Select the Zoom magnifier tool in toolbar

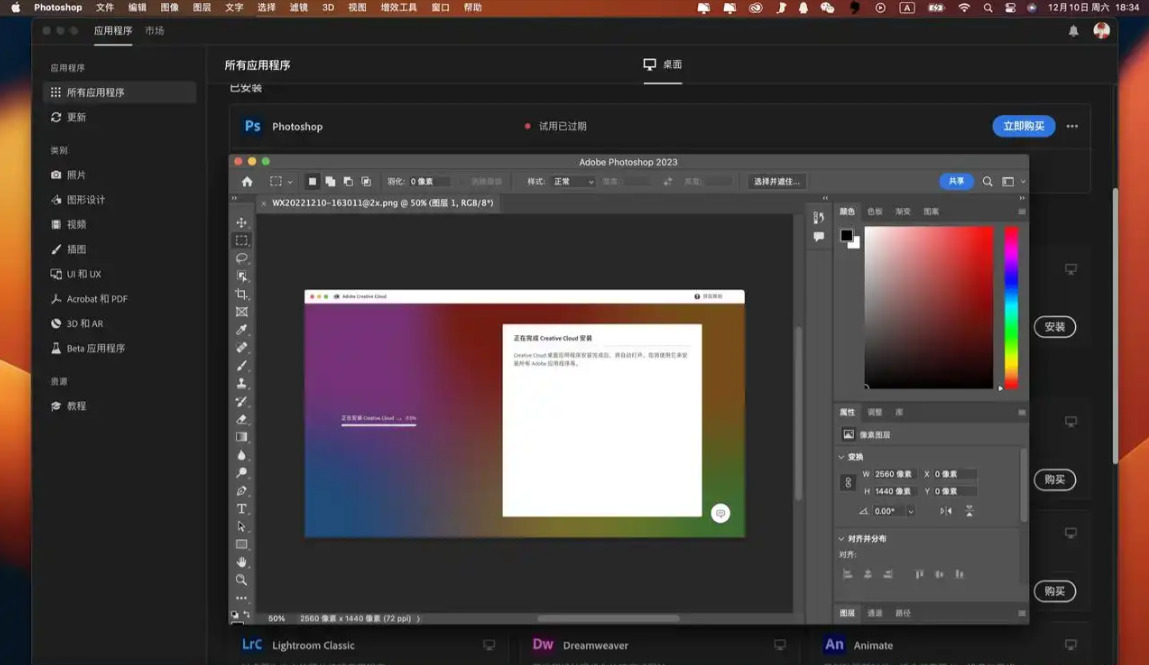point(241,580)
